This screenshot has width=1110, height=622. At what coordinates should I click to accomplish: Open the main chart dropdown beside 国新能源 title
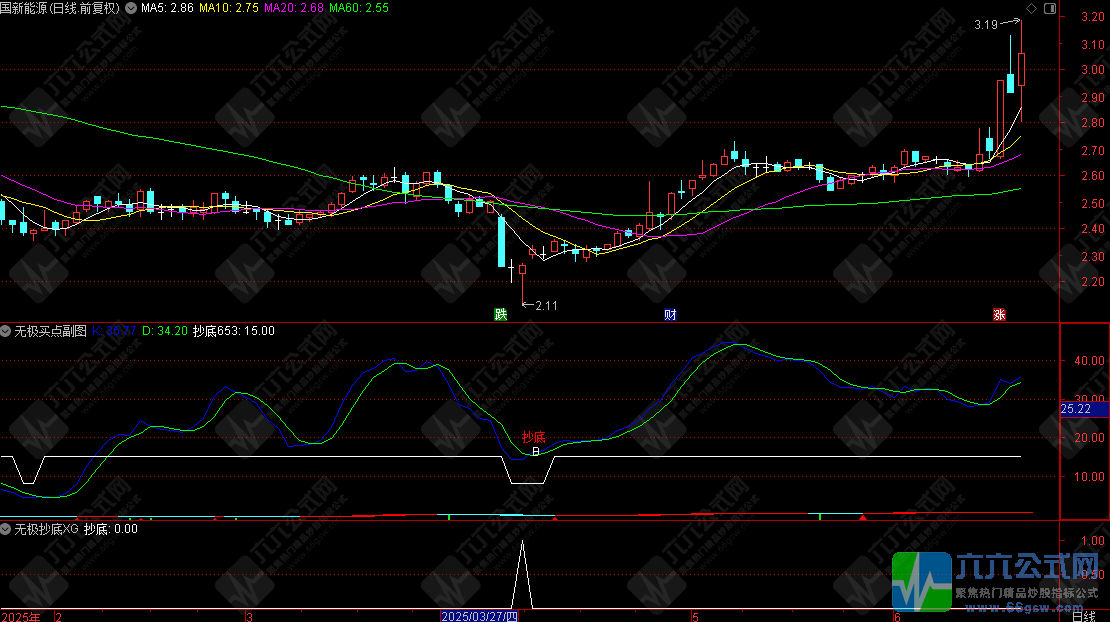pyautogui.click(x=130, y=8)
